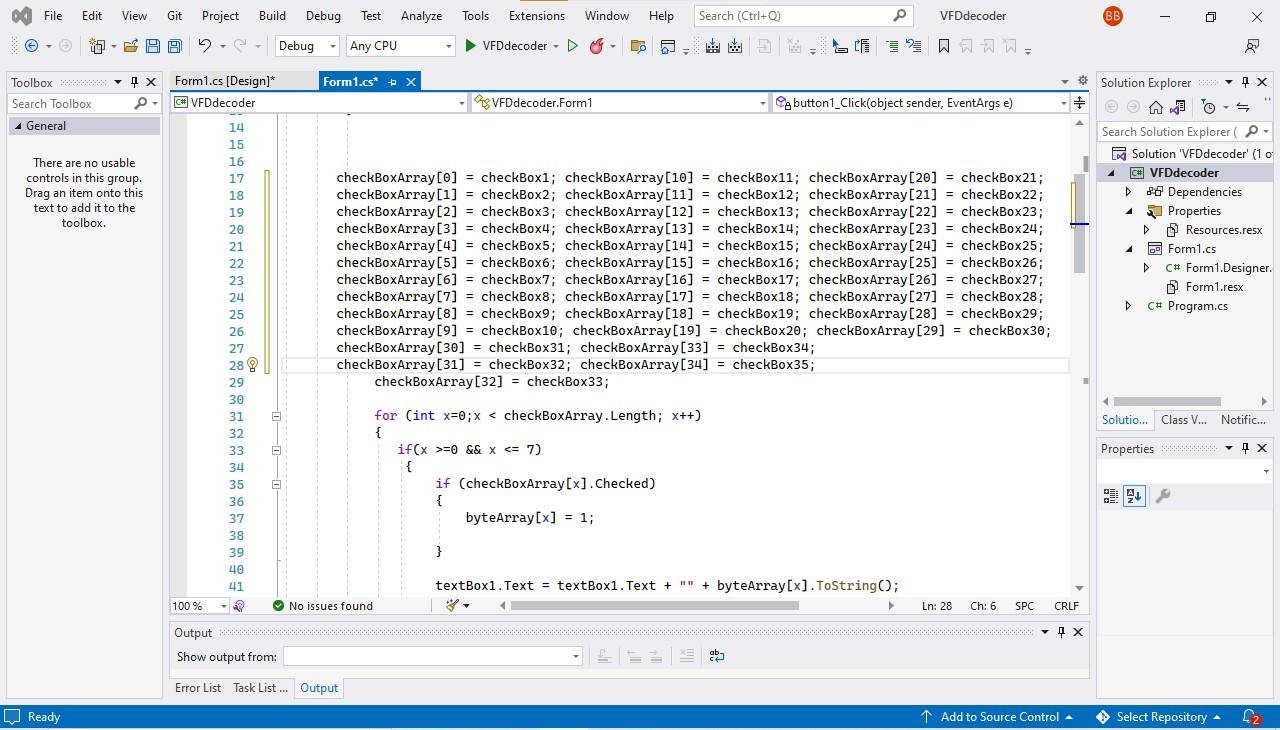Click Alphabetical sort icon in Properties panel

(1133, 496)
